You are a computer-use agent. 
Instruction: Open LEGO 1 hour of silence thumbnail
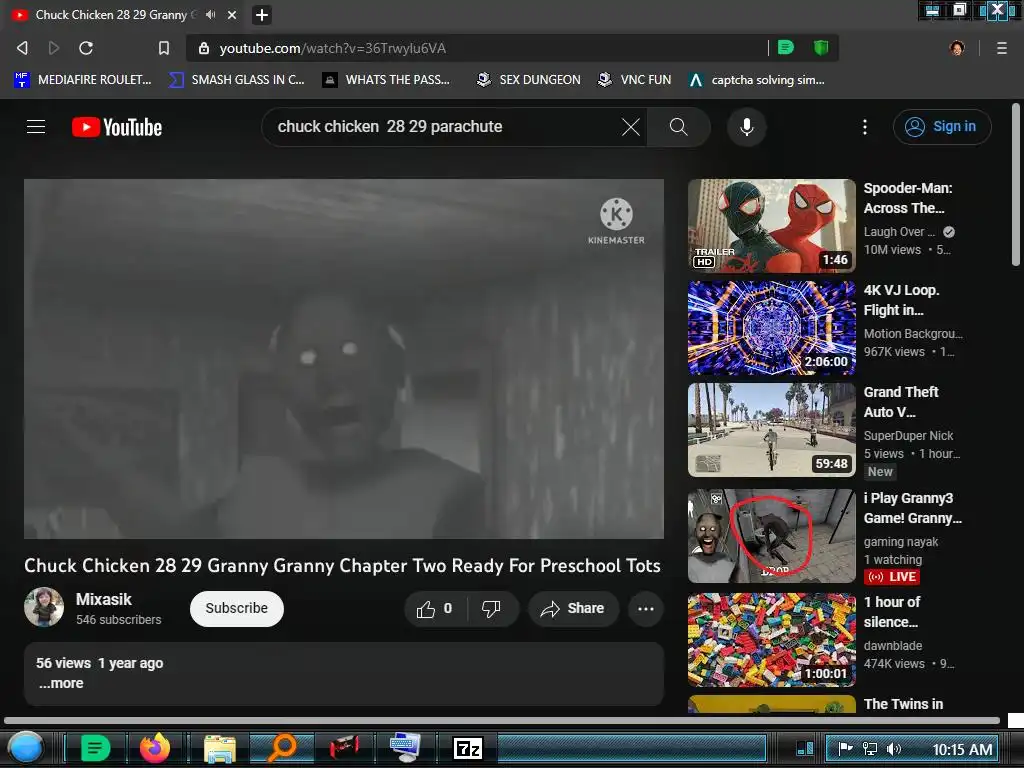[x=771, y=640]
